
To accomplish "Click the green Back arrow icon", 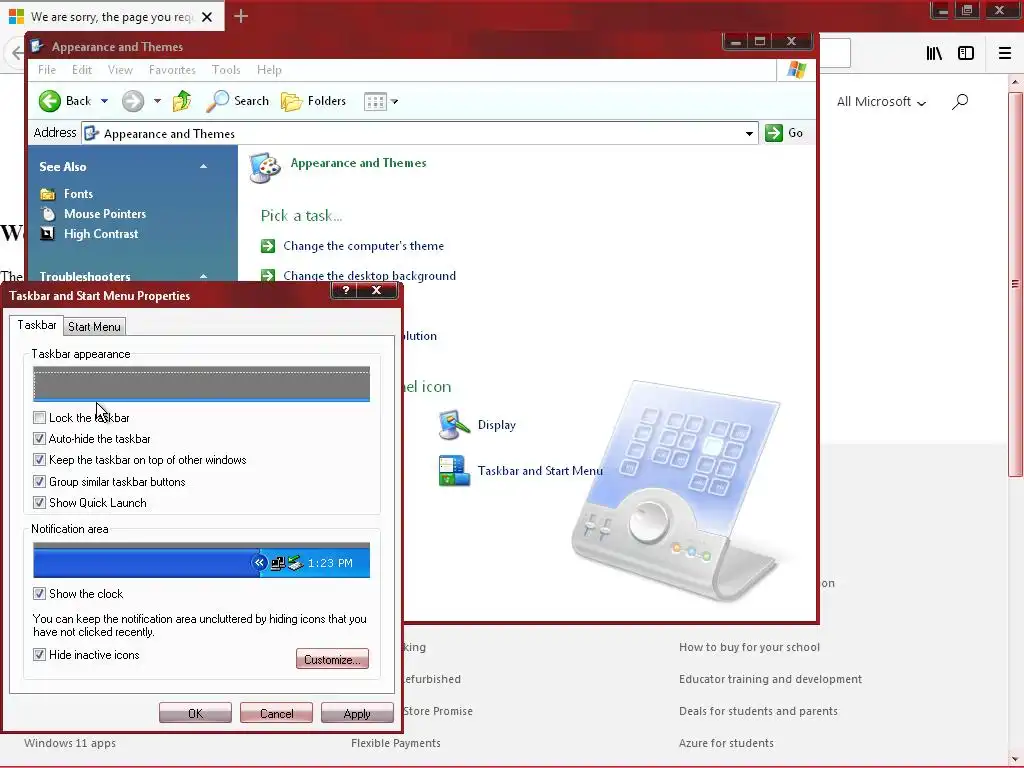I will point(50,101).
